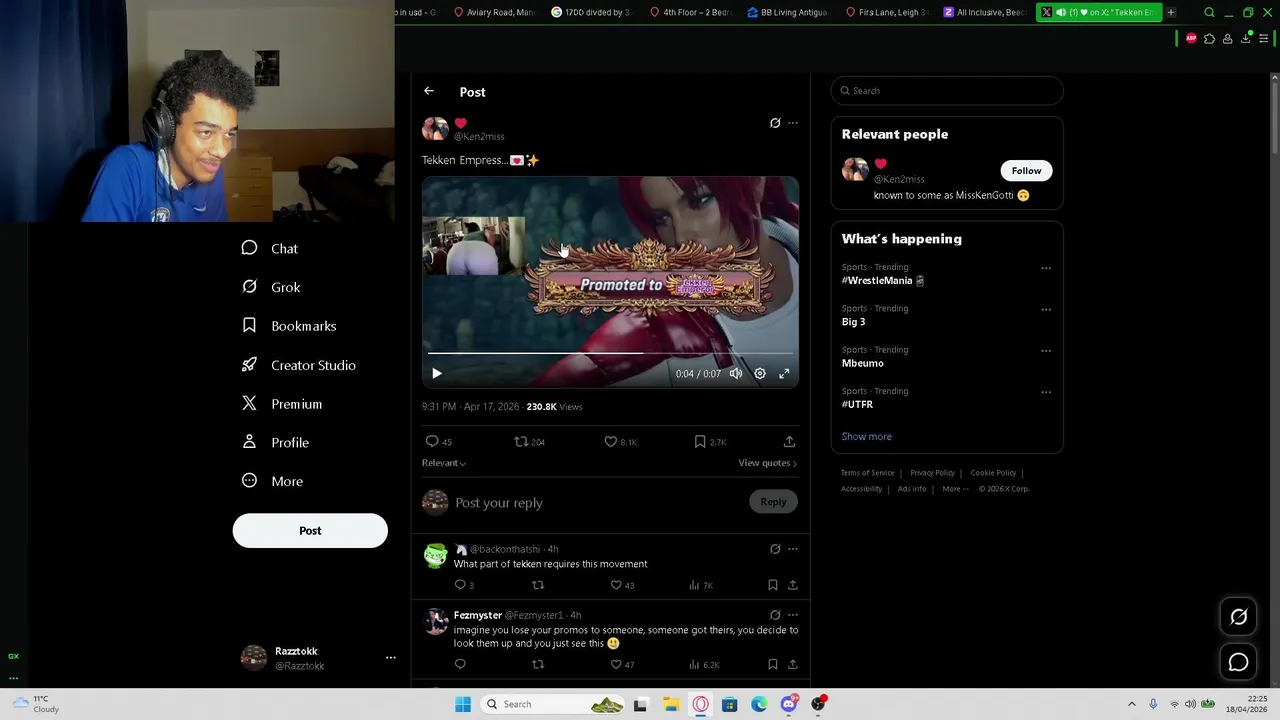Go back using the Post arrow

(429, 91)
